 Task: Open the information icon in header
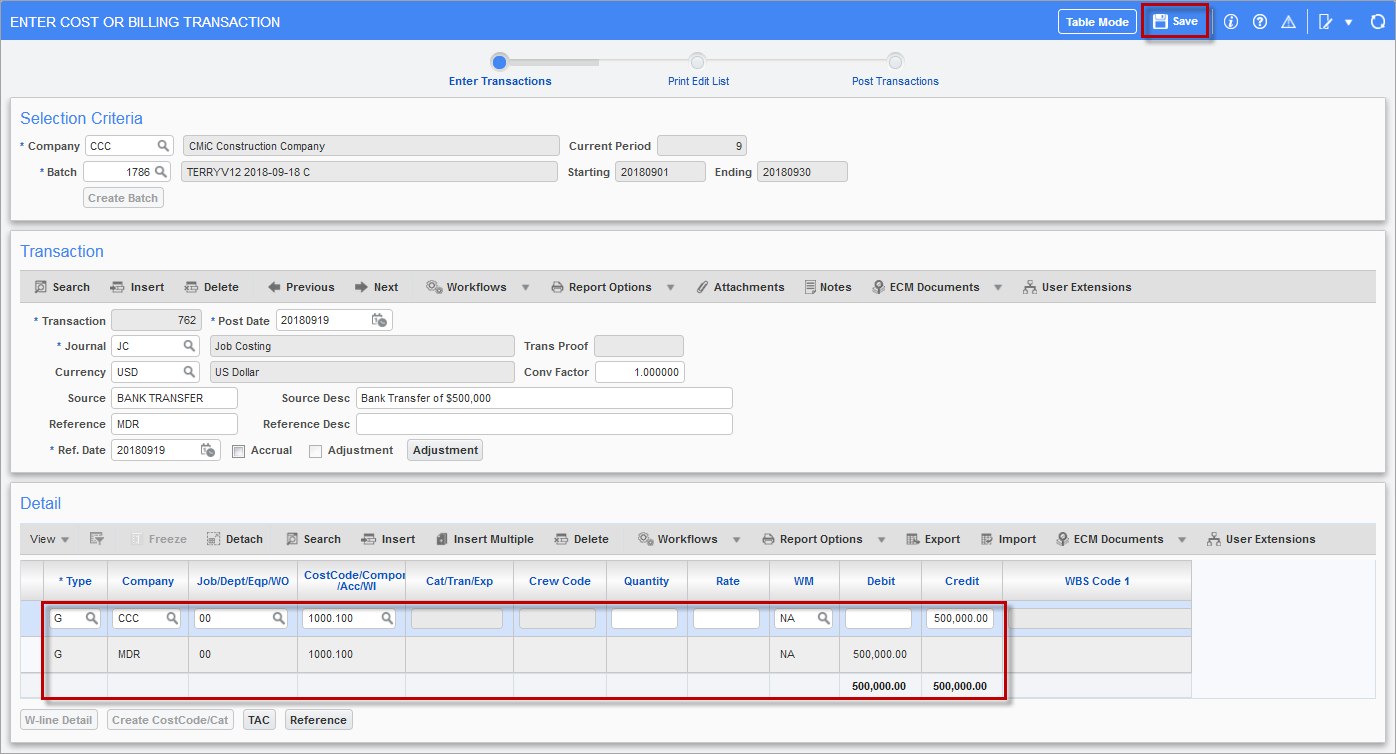1231,22
